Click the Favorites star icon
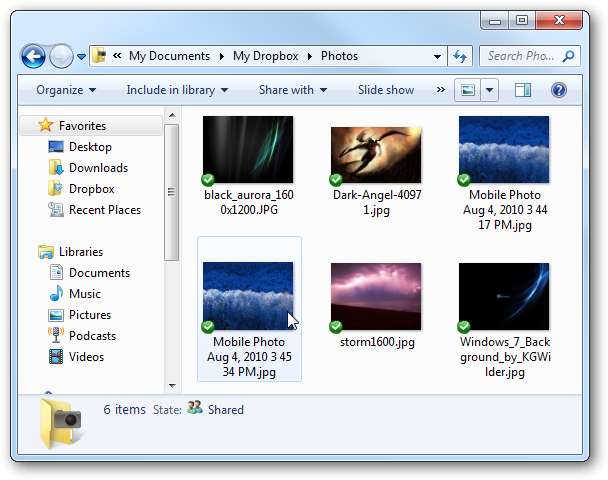Viewport: 608px width, 480px height. click(45, 125)
